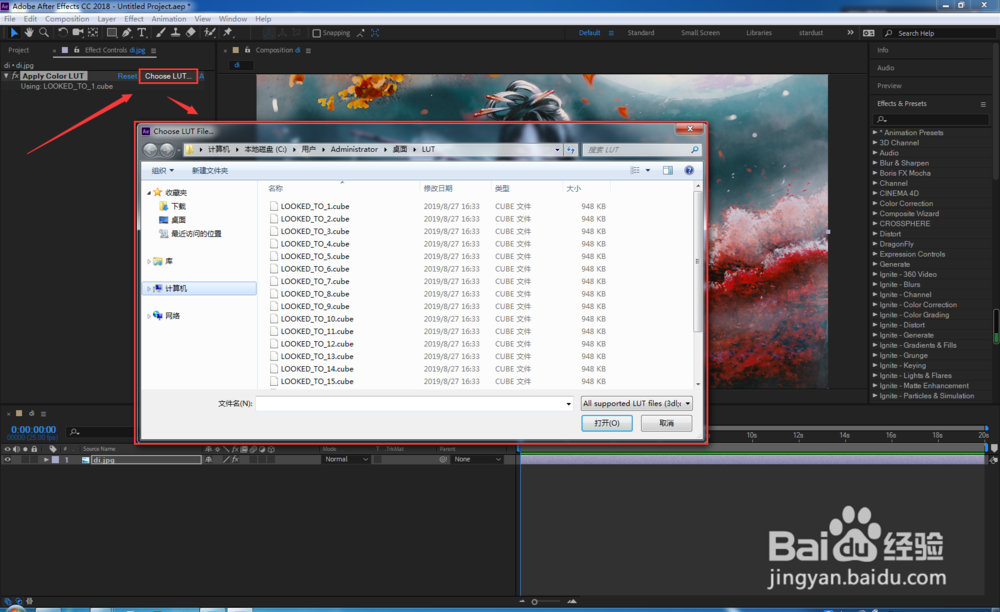Open the 组织 dropdown in dialog

(163, 171)
